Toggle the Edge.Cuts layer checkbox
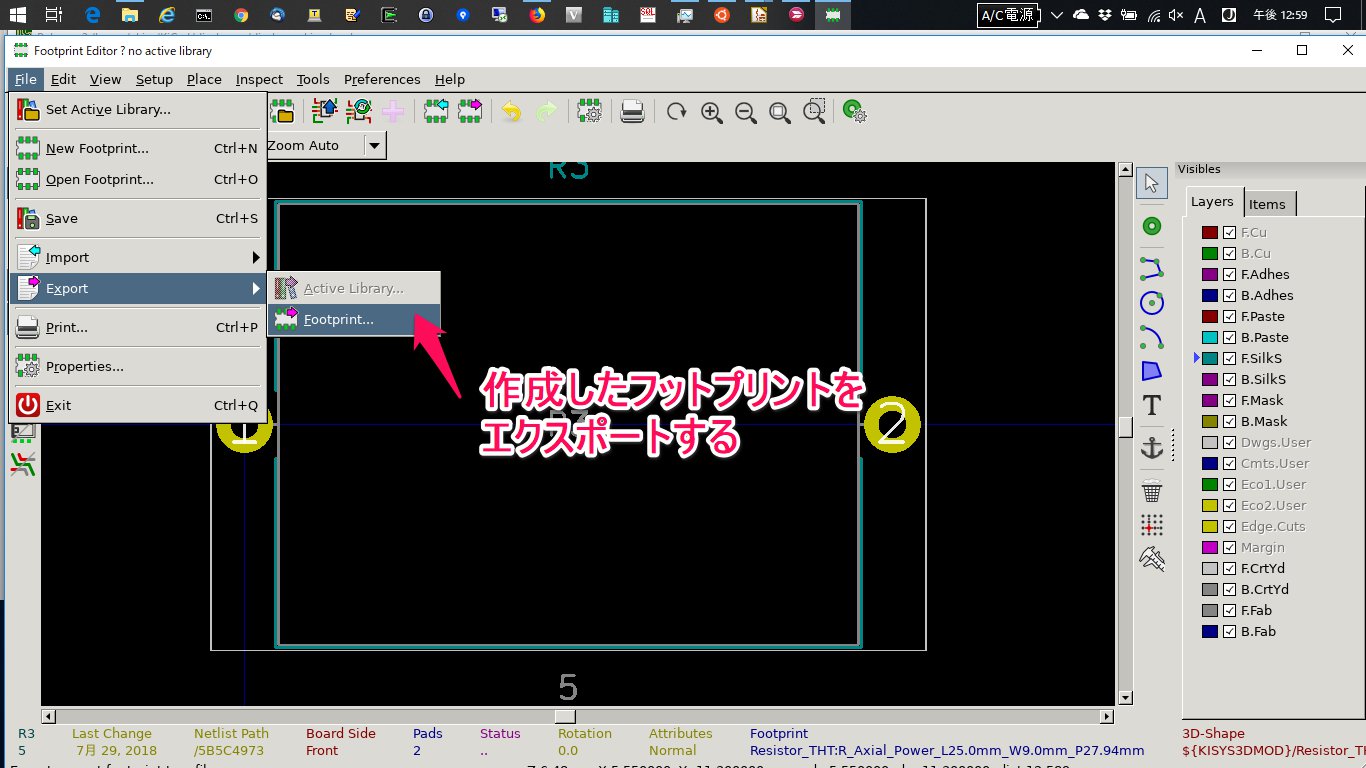This screenshot has width=1366, height=768. click(1230, 527)
